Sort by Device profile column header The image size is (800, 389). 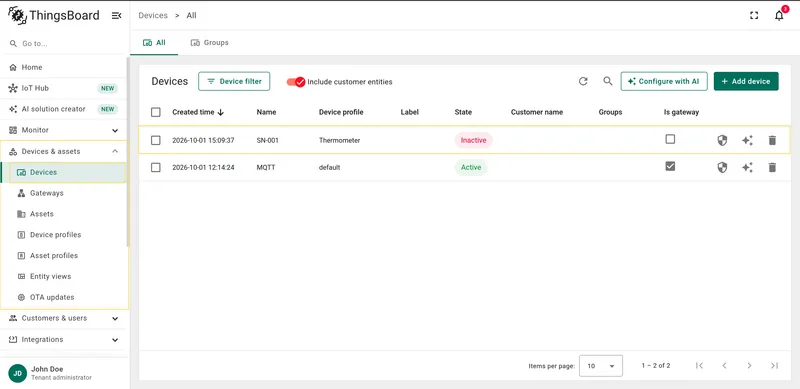tap(341, 112)
